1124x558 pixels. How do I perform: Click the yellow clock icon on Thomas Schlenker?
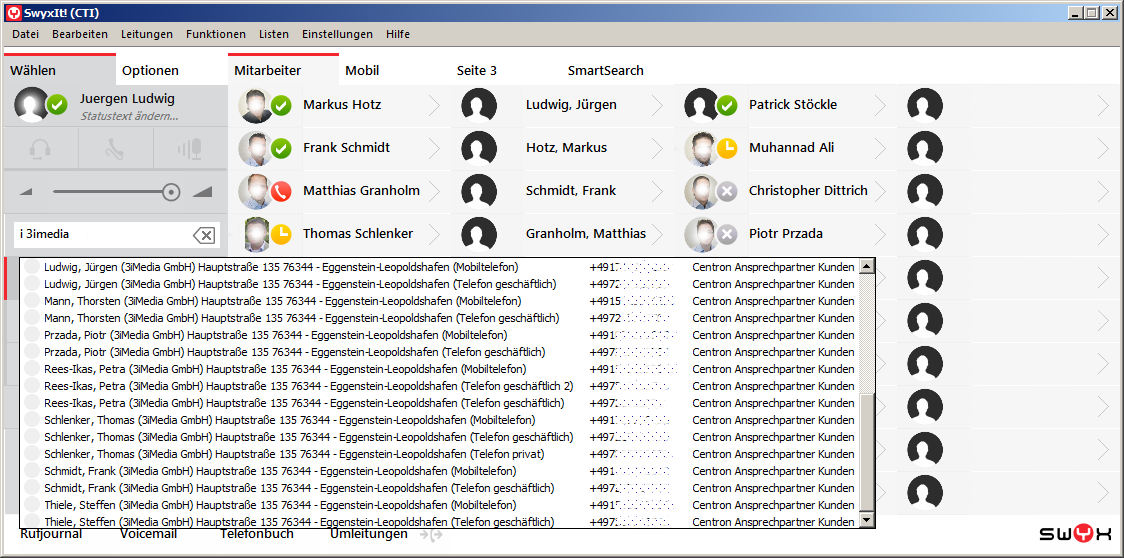(281, 234)
